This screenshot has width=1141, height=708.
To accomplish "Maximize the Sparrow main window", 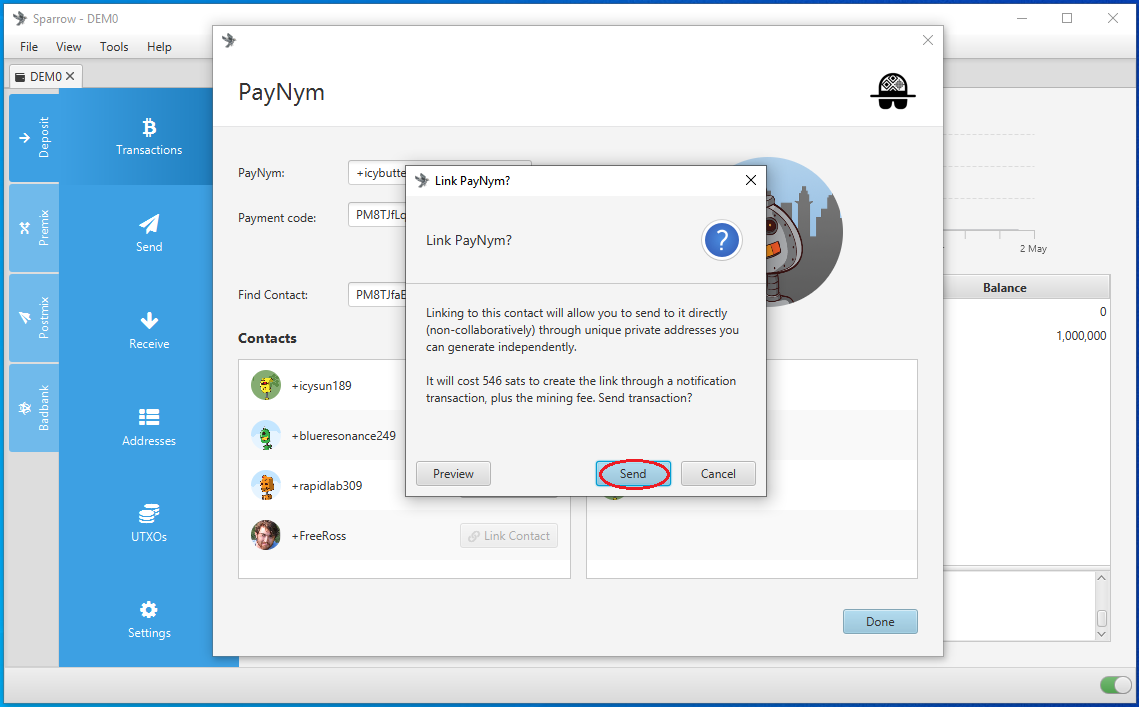I will (1067, 18).
